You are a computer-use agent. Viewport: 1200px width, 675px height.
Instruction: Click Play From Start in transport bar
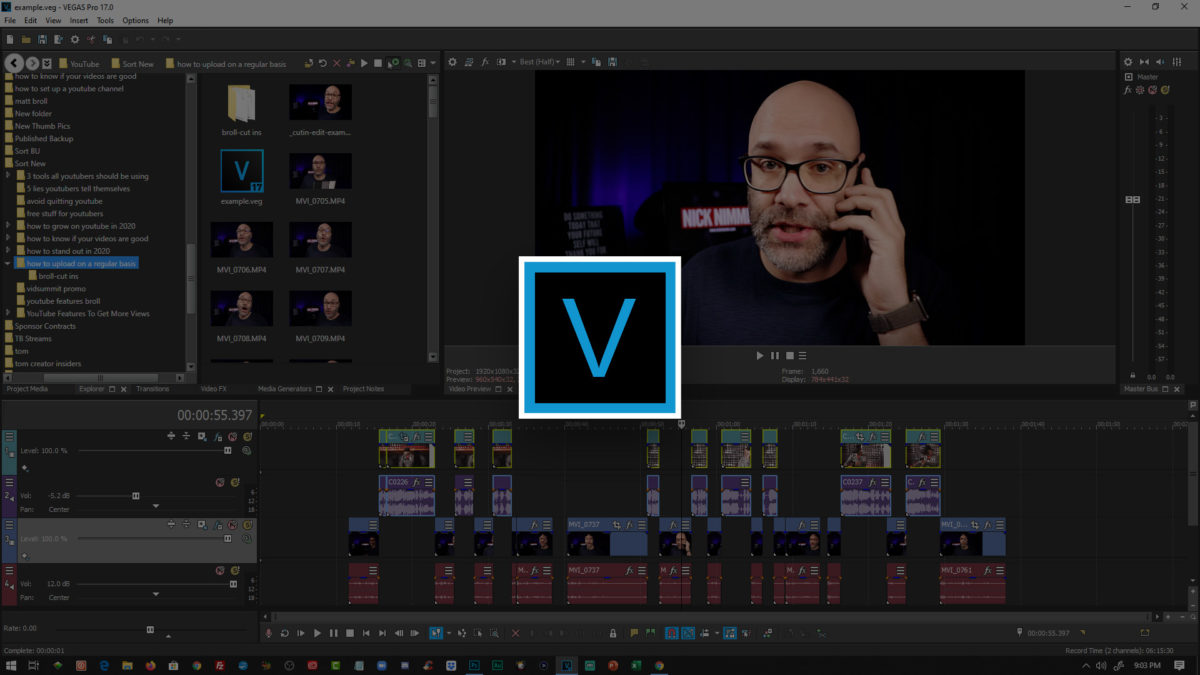click(301, 633)
